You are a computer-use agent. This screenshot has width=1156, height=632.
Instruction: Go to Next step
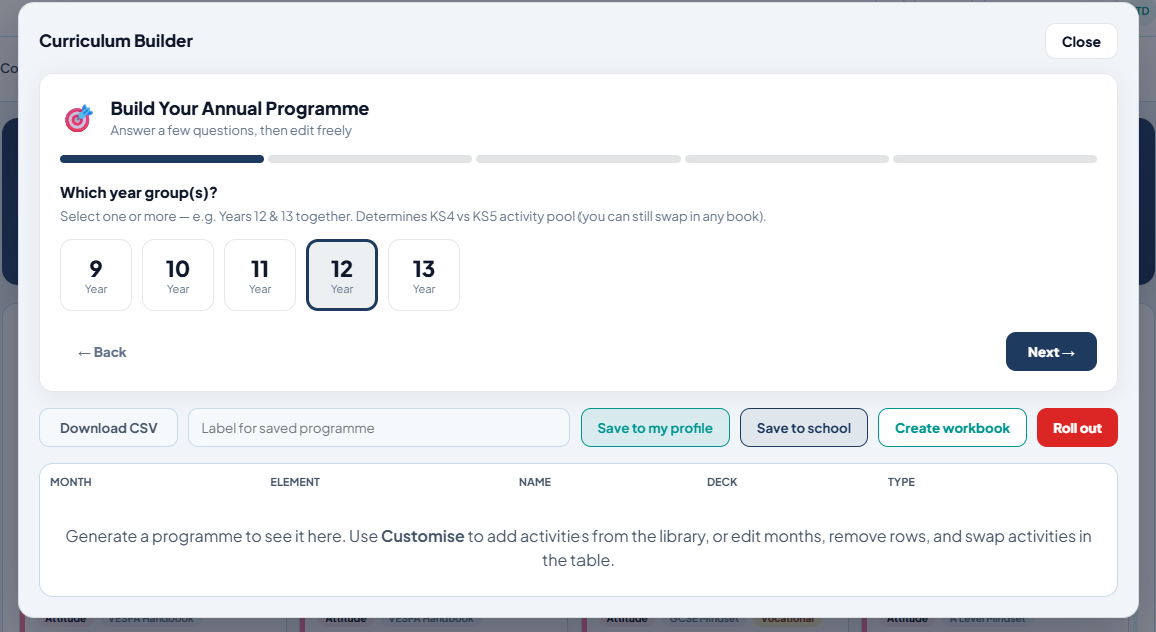click(1051, 352)
